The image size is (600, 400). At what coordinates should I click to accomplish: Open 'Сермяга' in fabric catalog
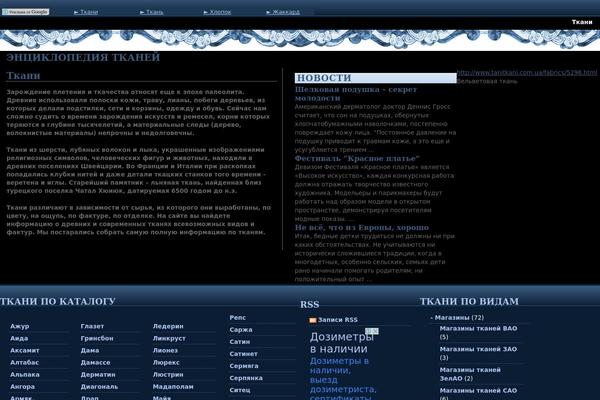(x=244, y=366)
